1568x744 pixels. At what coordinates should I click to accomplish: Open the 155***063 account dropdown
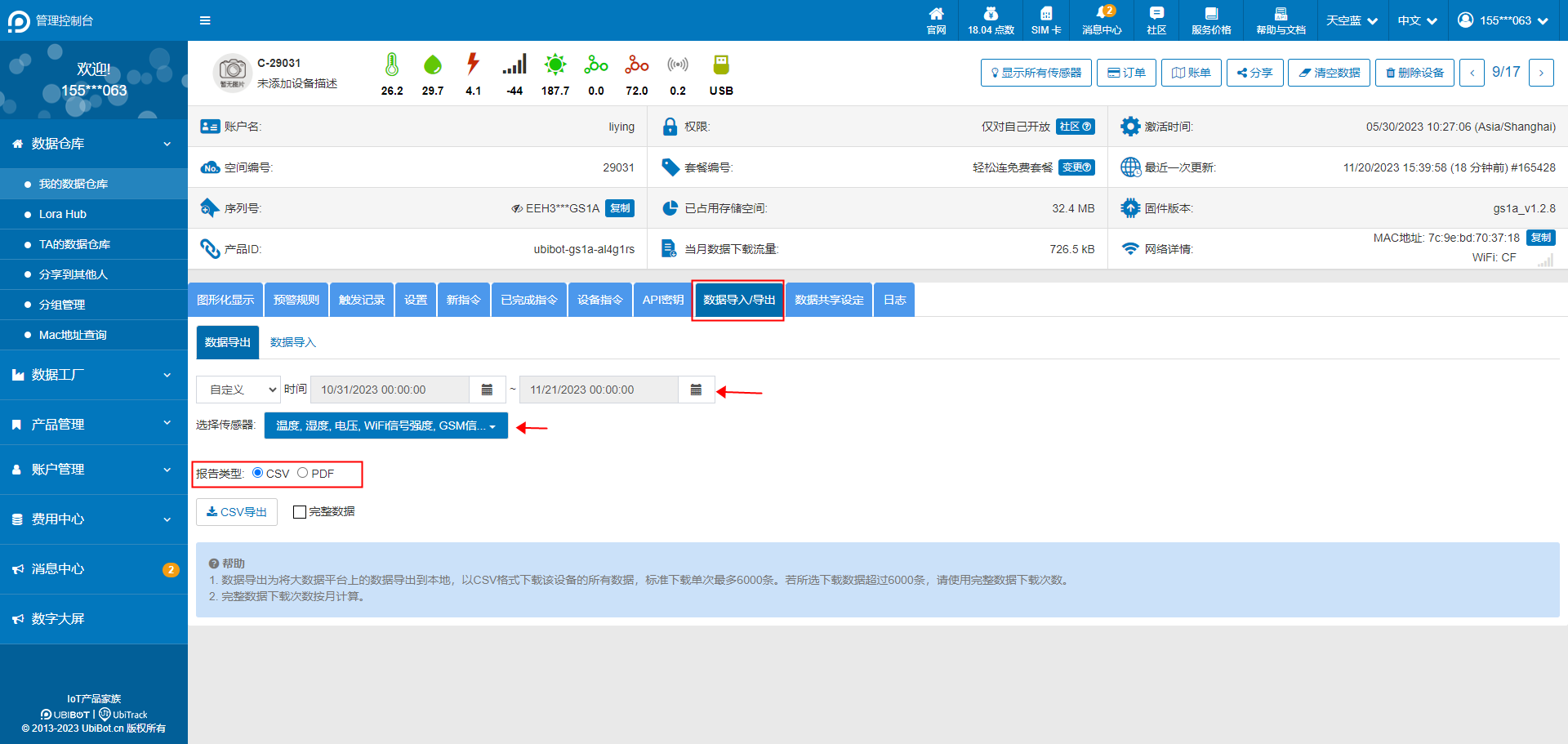click(1503, 20)
